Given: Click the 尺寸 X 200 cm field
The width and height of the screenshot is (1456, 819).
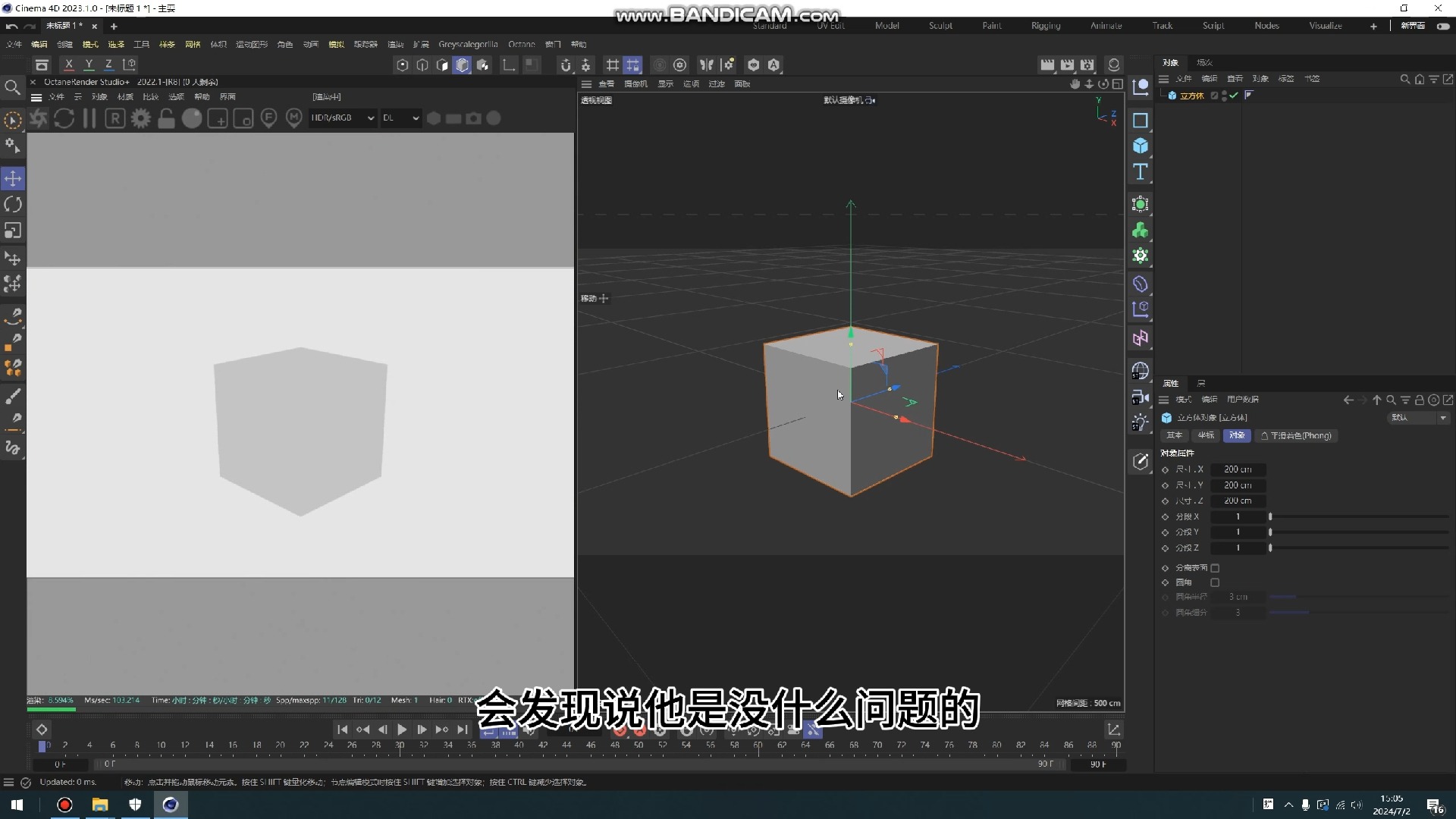Looking at the screenshot, I should (1238, 469).
